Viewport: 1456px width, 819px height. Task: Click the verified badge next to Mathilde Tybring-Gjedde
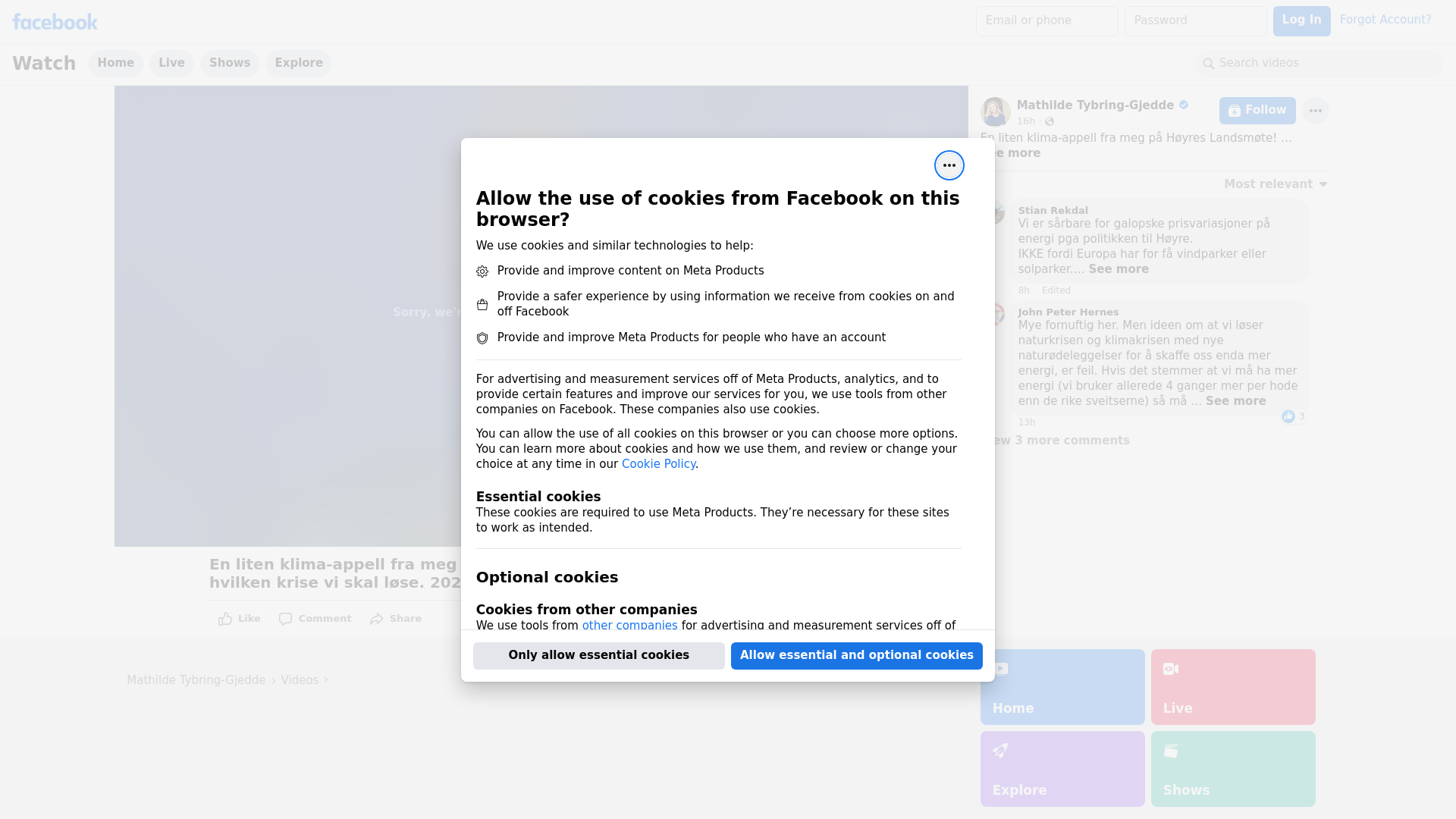(1184, 105)
